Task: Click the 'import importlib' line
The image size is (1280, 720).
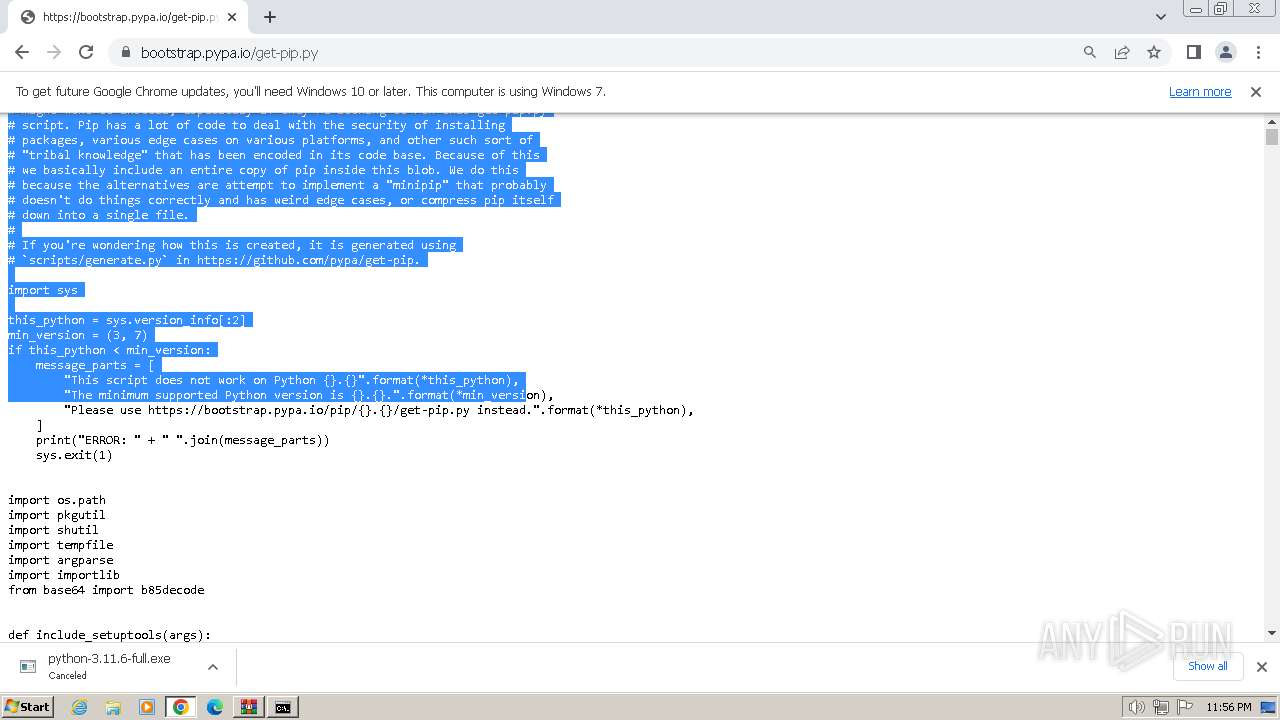Action: [x=64, y=575]
